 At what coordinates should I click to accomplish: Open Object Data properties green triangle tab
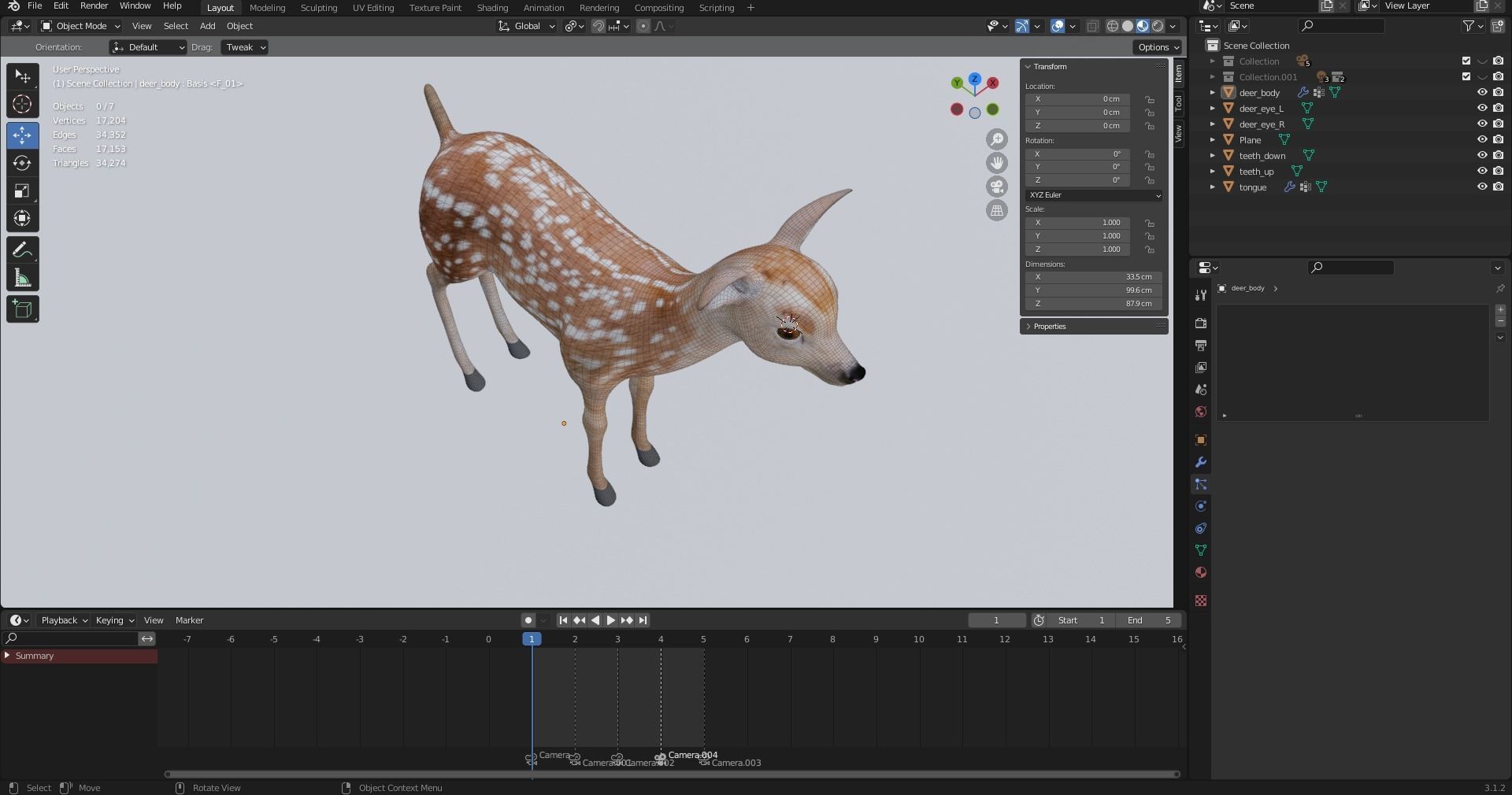coord(1201,550)
